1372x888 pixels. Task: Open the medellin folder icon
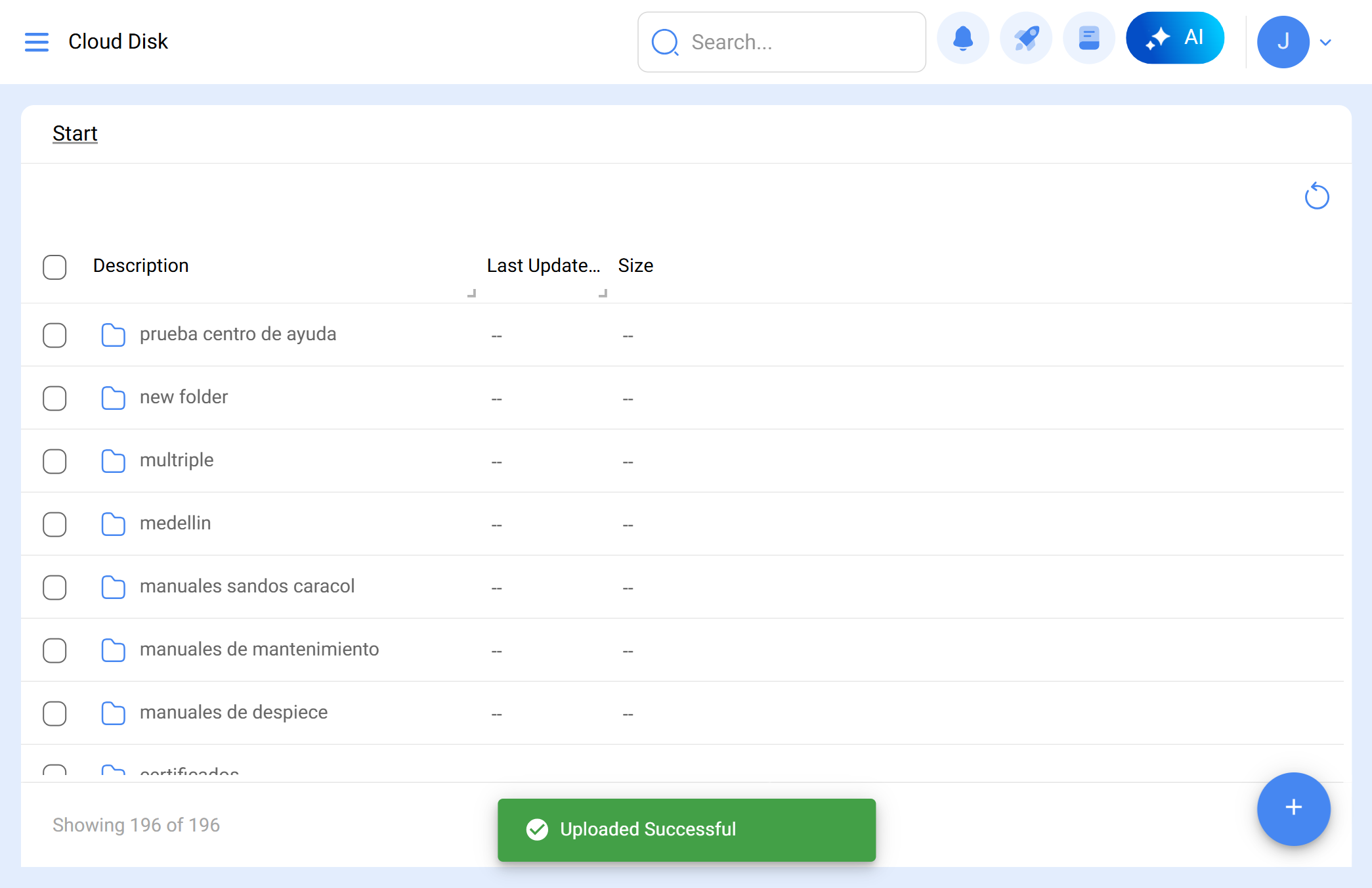[x=113, y=524]
